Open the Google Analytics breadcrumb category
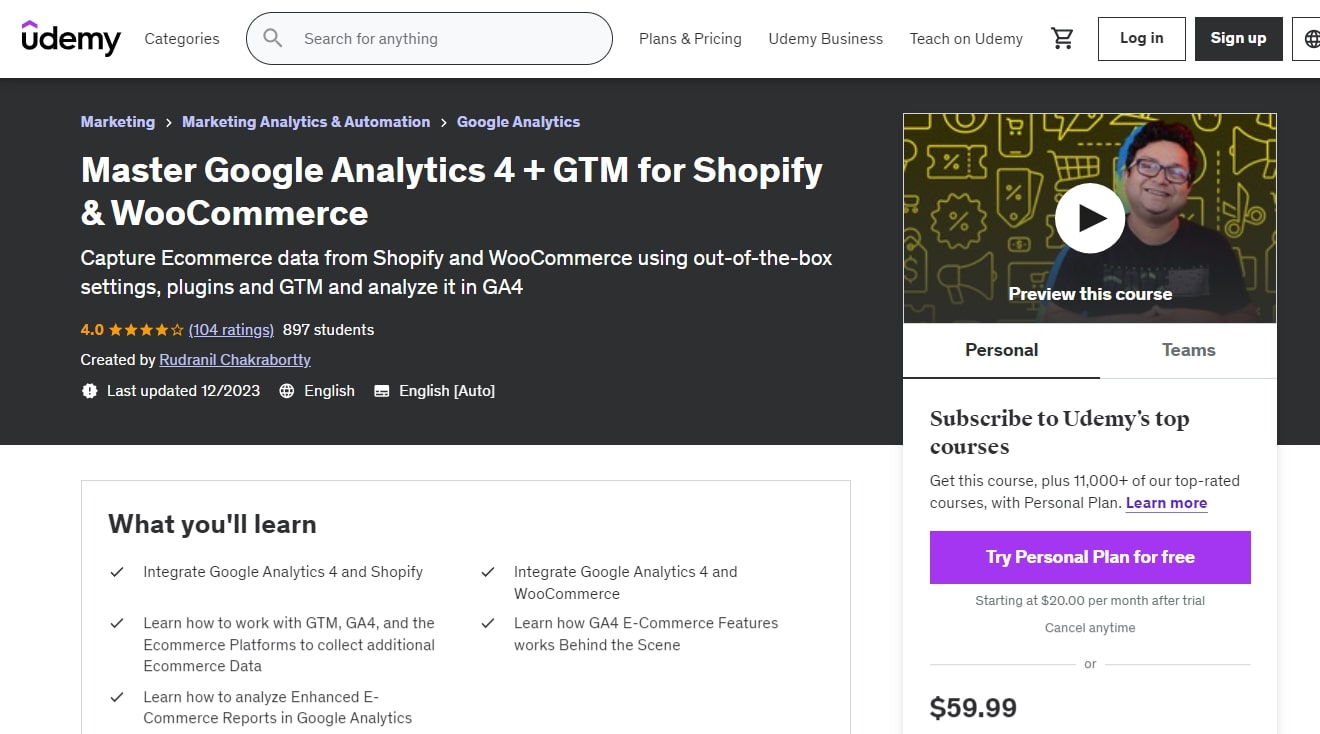Image resolution: width=1320 pixels, height=734 pixels. pyautogui.click(x=518, y=121)
